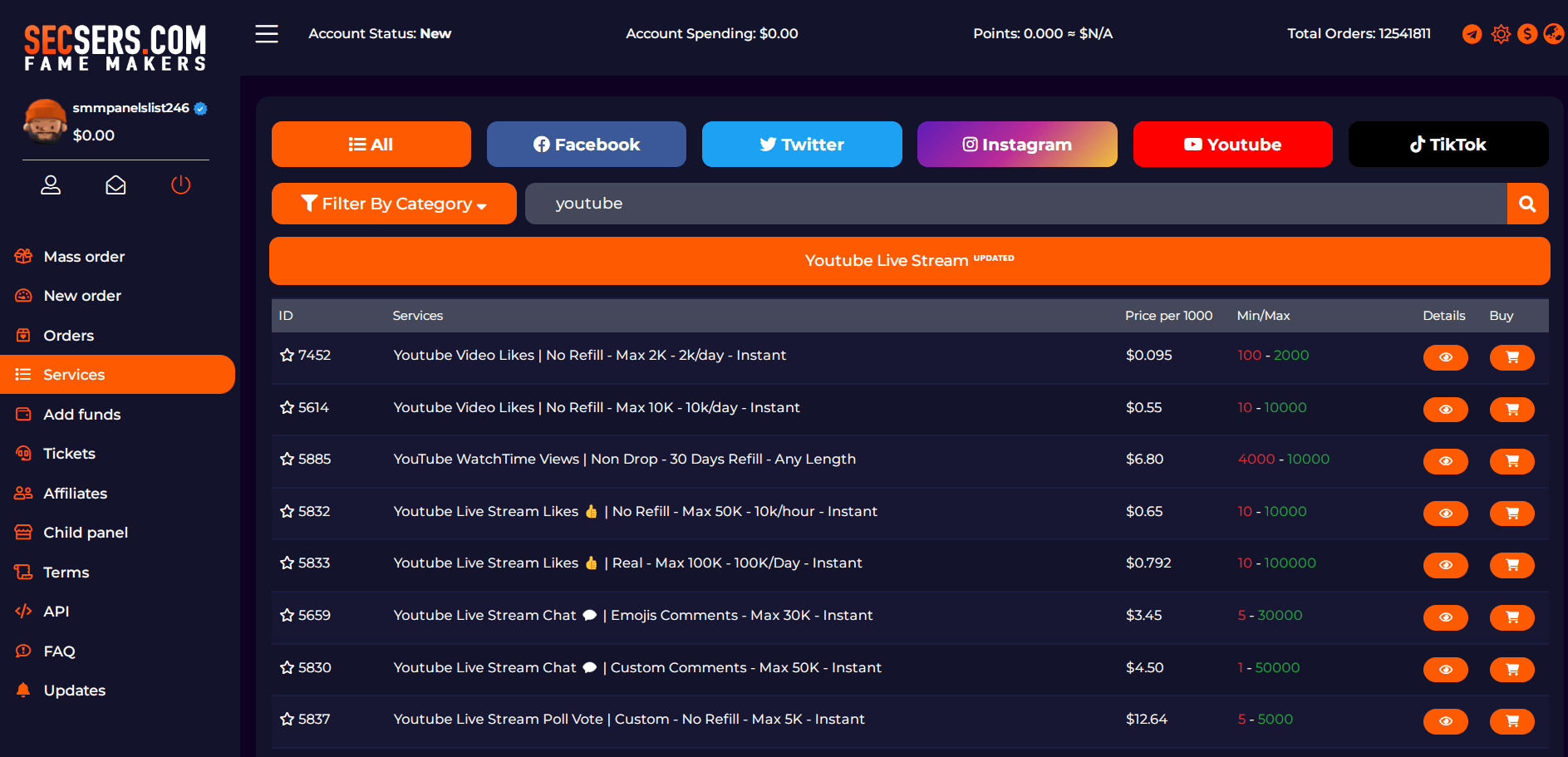Click the Telegram paper-plane icon in header
The width and height of the screenshot is (1568, 757).
[x=1472, y=34]
